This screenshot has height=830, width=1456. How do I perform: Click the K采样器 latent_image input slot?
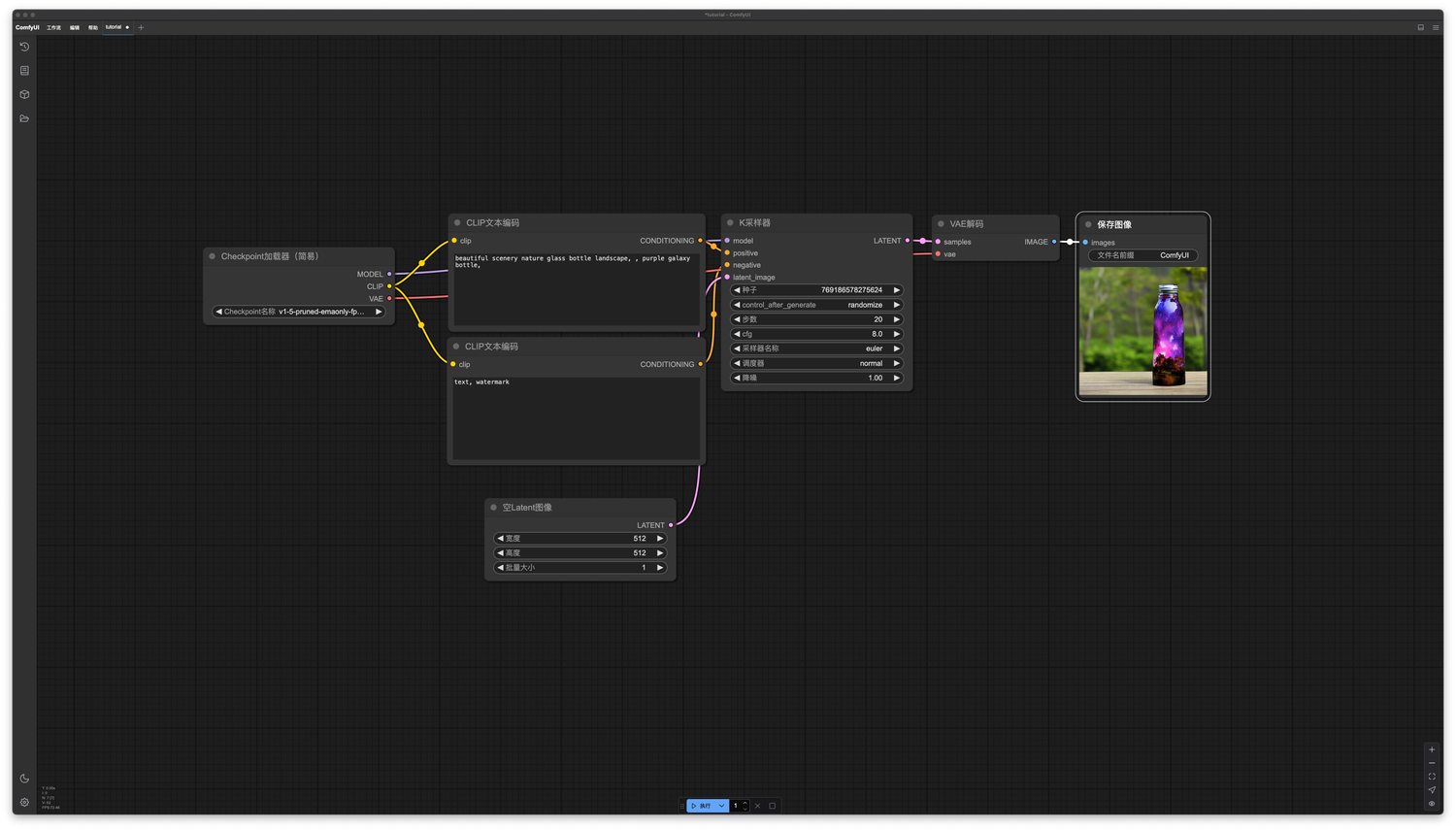point(727,278)
